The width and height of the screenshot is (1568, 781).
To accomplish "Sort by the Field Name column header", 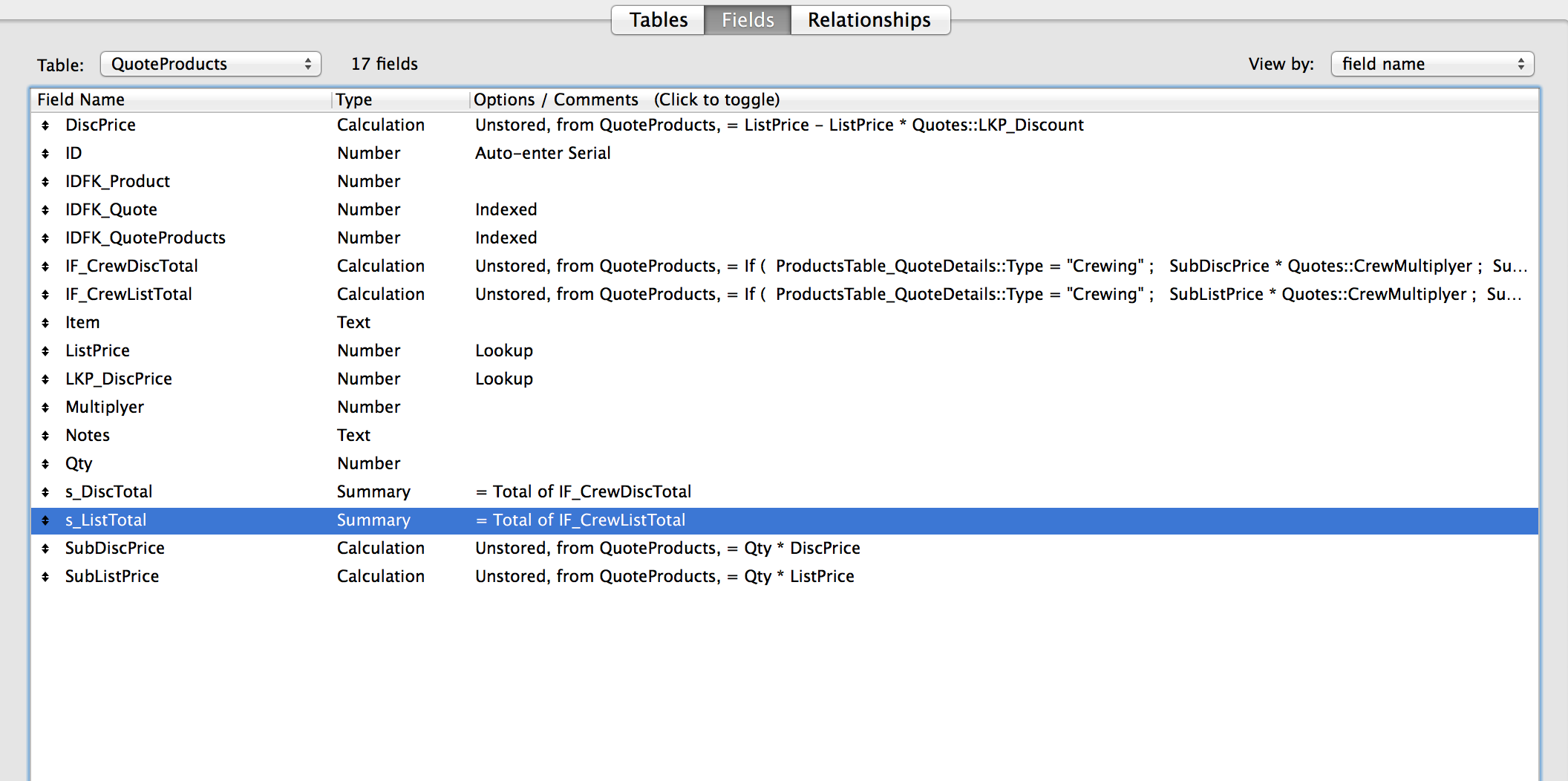I will pos(181,99).
